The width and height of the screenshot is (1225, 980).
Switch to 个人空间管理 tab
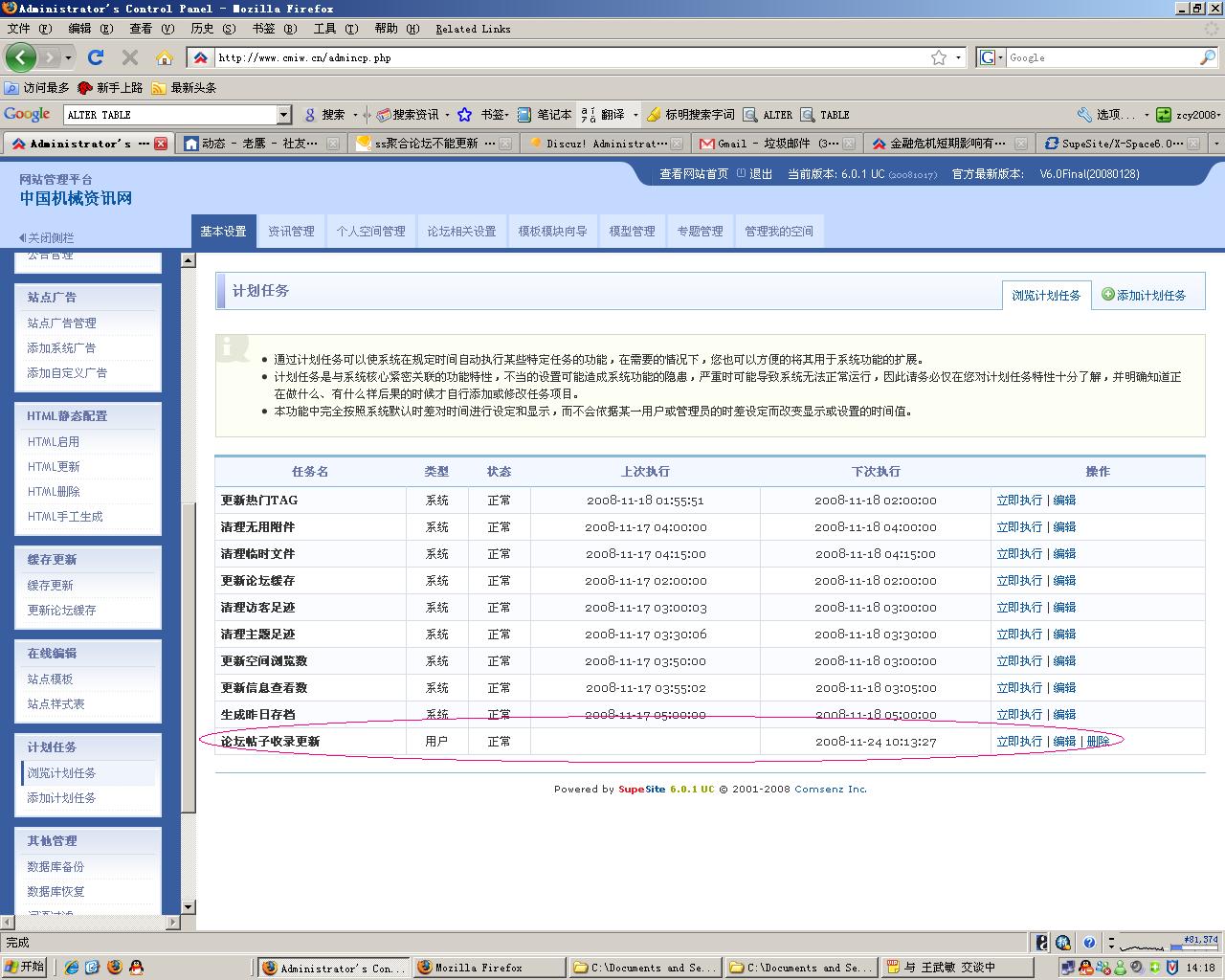370,231
